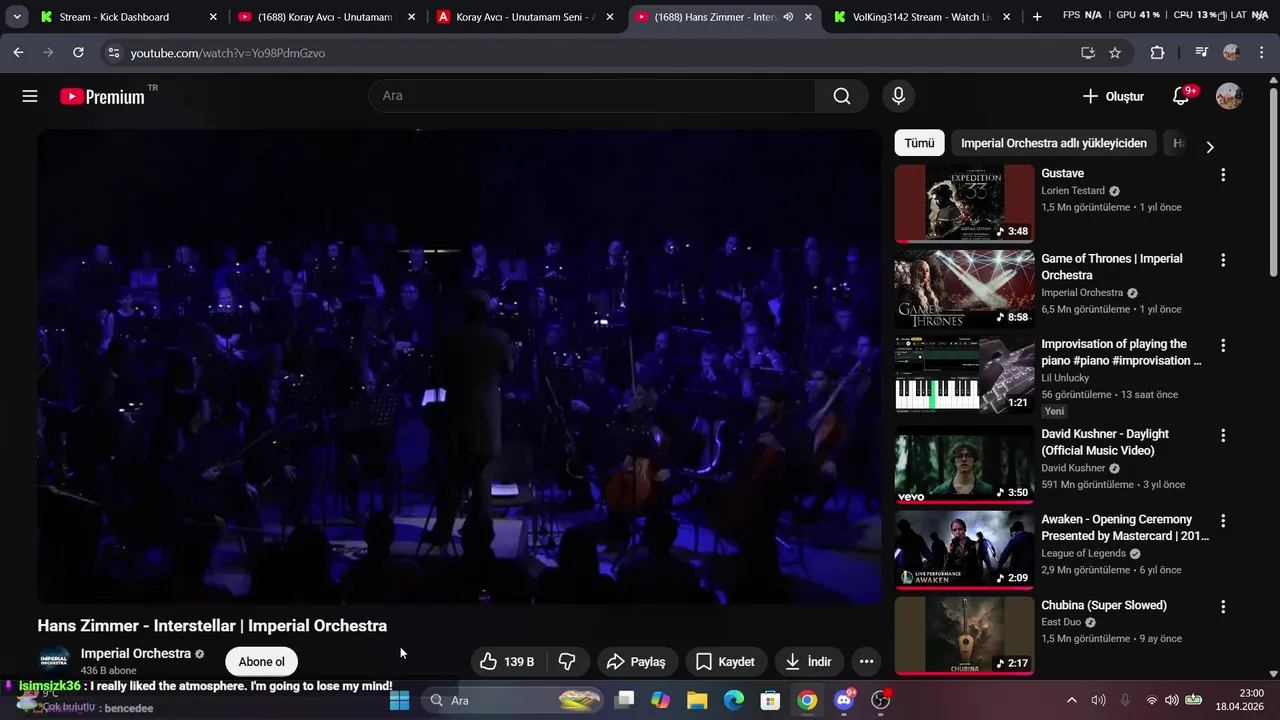Open the Gustave video thumbnail
The width and height of the screenshot is (1280, 720).
click(x=964, y=204)
